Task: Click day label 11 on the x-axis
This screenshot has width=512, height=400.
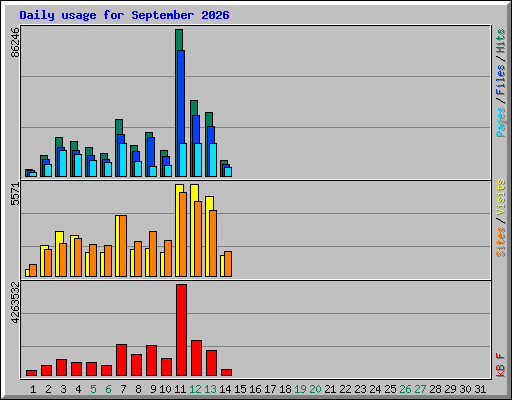Action: click(x=180, y=389)
